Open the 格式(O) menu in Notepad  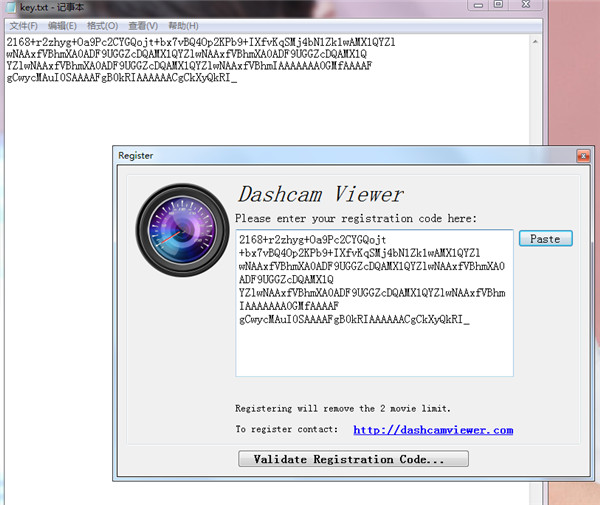[x=102, y=26]
